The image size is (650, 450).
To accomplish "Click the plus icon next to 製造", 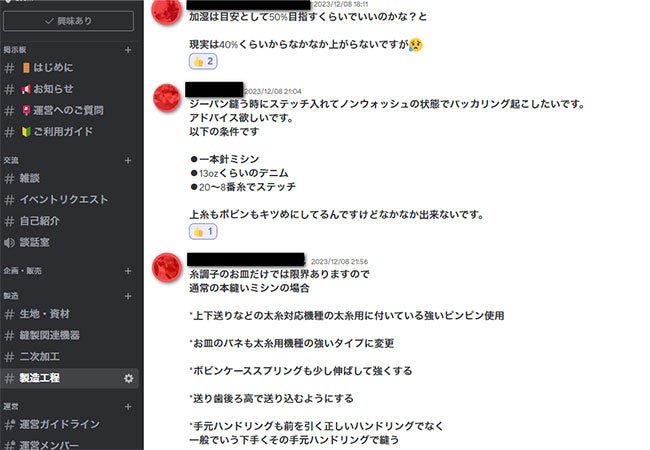I will (128, 296).
